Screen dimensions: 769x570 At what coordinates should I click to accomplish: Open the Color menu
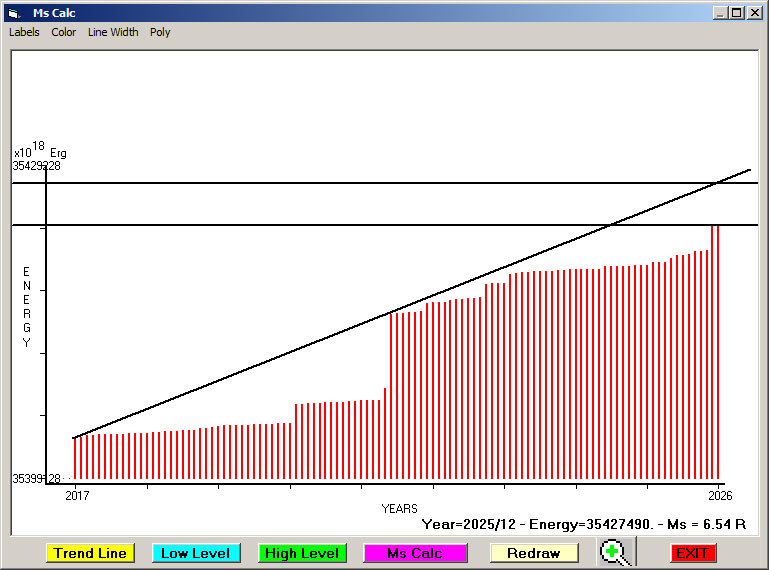(64, 32)
